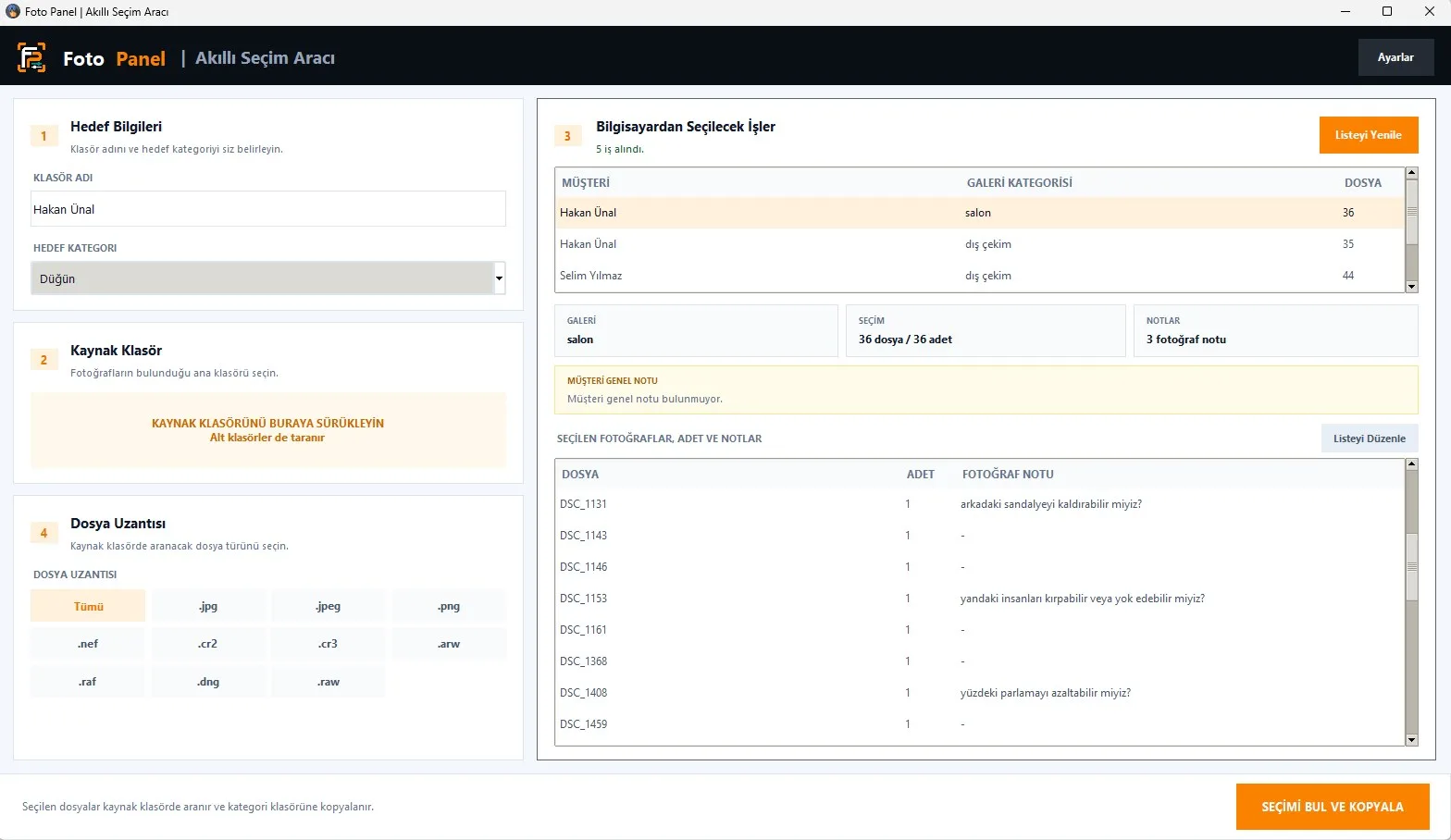Select the Selim Yılmaz dış çekim row

[x=981, y=276]
